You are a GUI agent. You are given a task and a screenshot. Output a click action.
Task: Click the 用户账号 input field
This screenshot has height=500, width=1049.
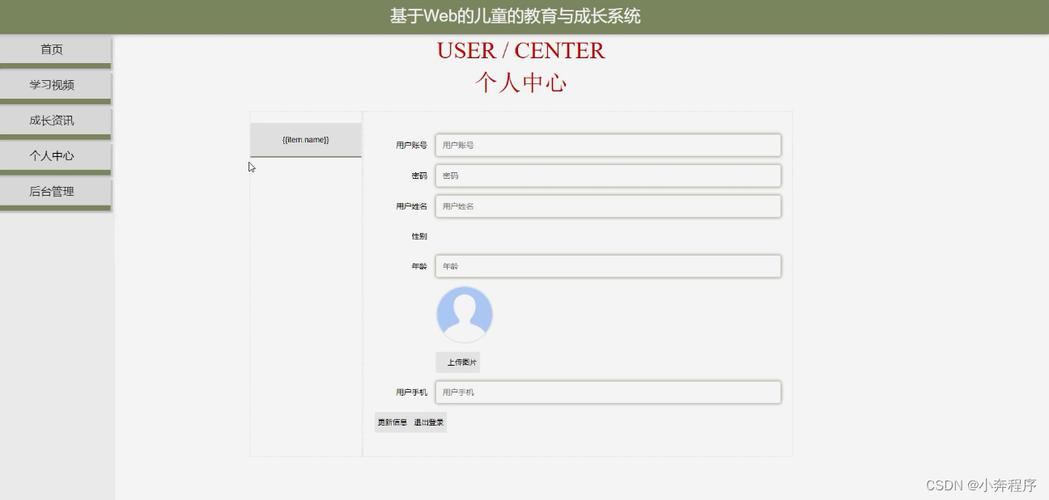tap(608, 145)
